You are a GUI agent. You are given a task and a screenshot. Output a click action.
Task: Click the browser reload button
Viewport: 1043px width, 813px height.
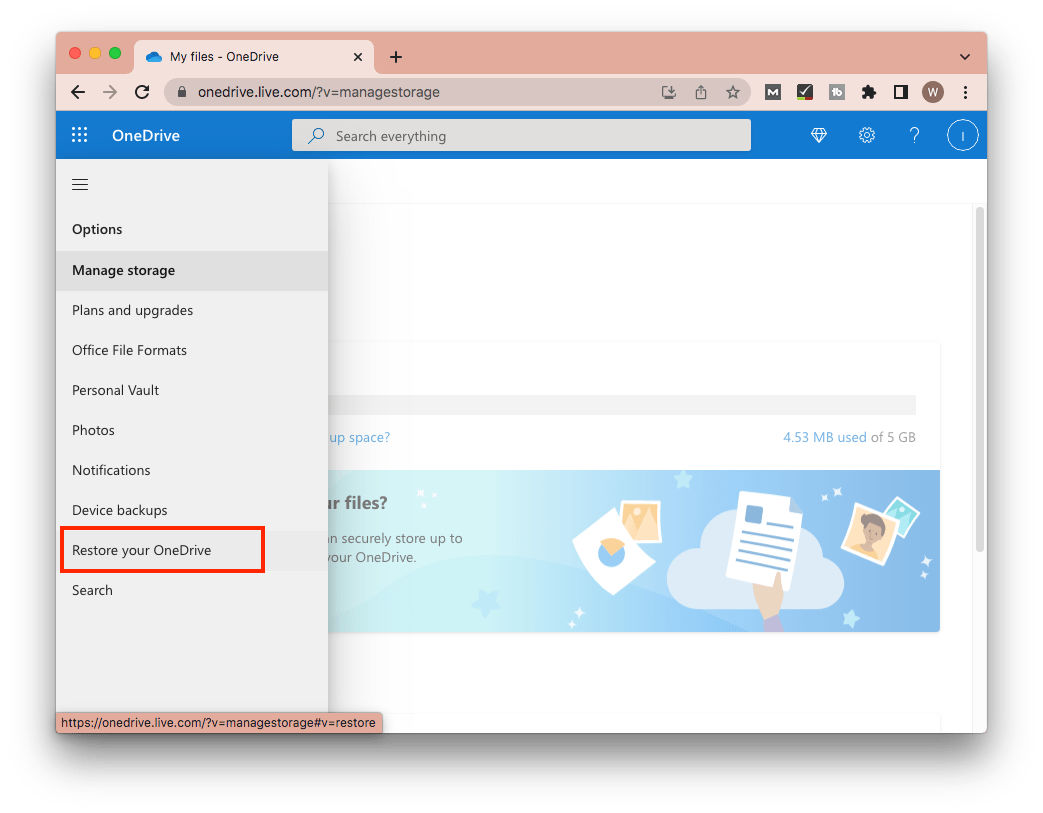tap(142, 92)
